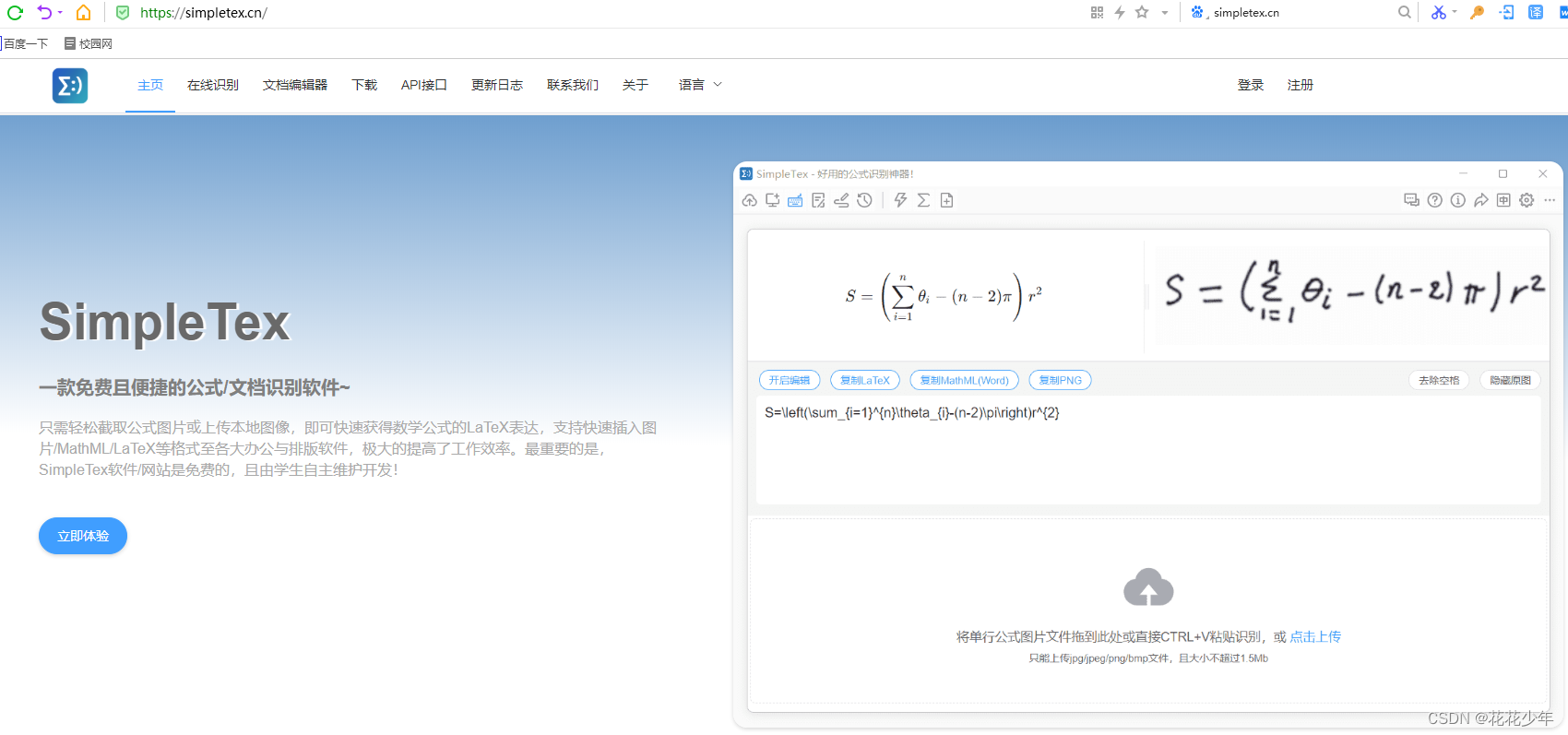Click the share arrow icon in SimpleTex toolbar
Image resolution: width=1568 pixels, height=735 pixels.
pyautogui.click(x=1480, y=200)
